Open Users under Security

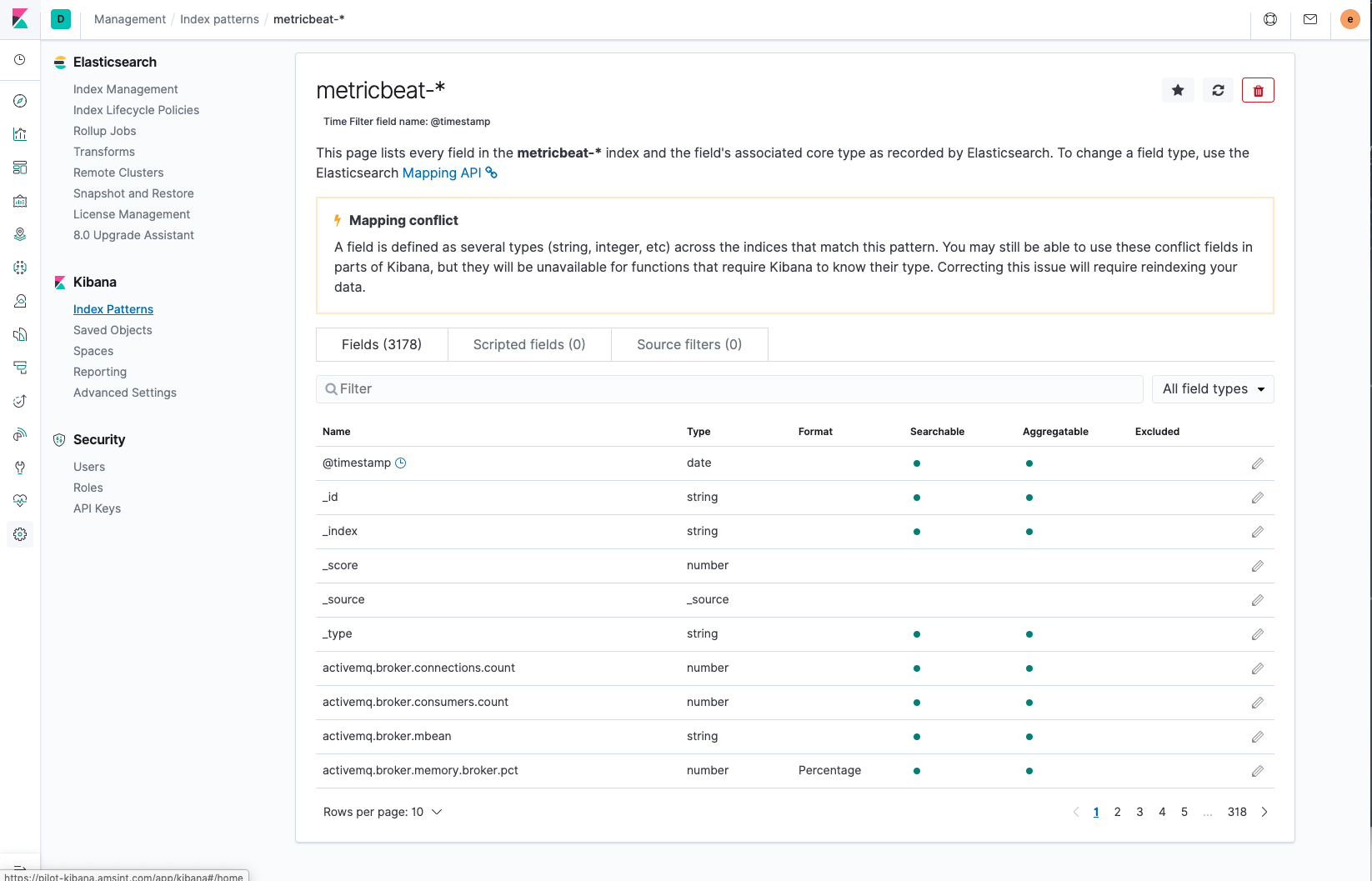pyautogui.click(x=89, y=467)
